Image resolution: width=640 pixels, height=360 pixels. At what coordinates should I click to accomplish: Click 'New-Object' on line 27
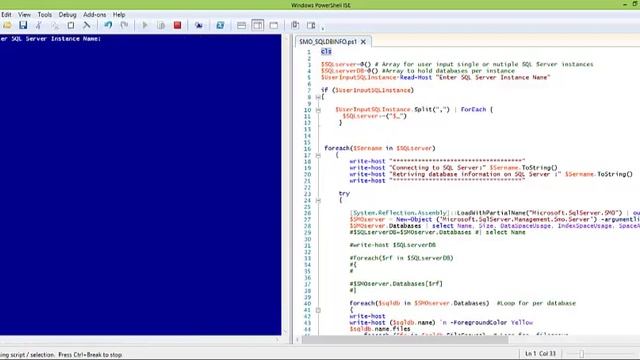click(x=413, y=219)
